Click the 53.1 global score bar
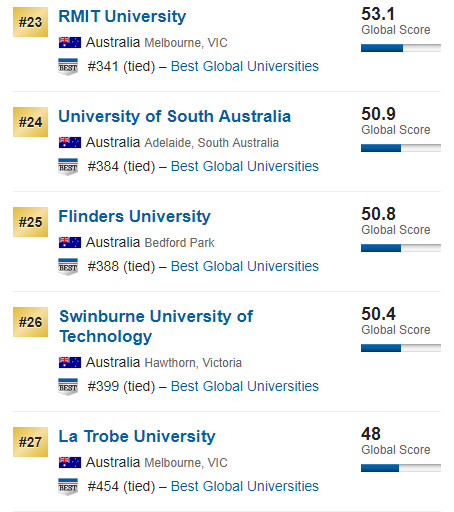The height and width of the screenshot is (512, 454). point(401,48)
